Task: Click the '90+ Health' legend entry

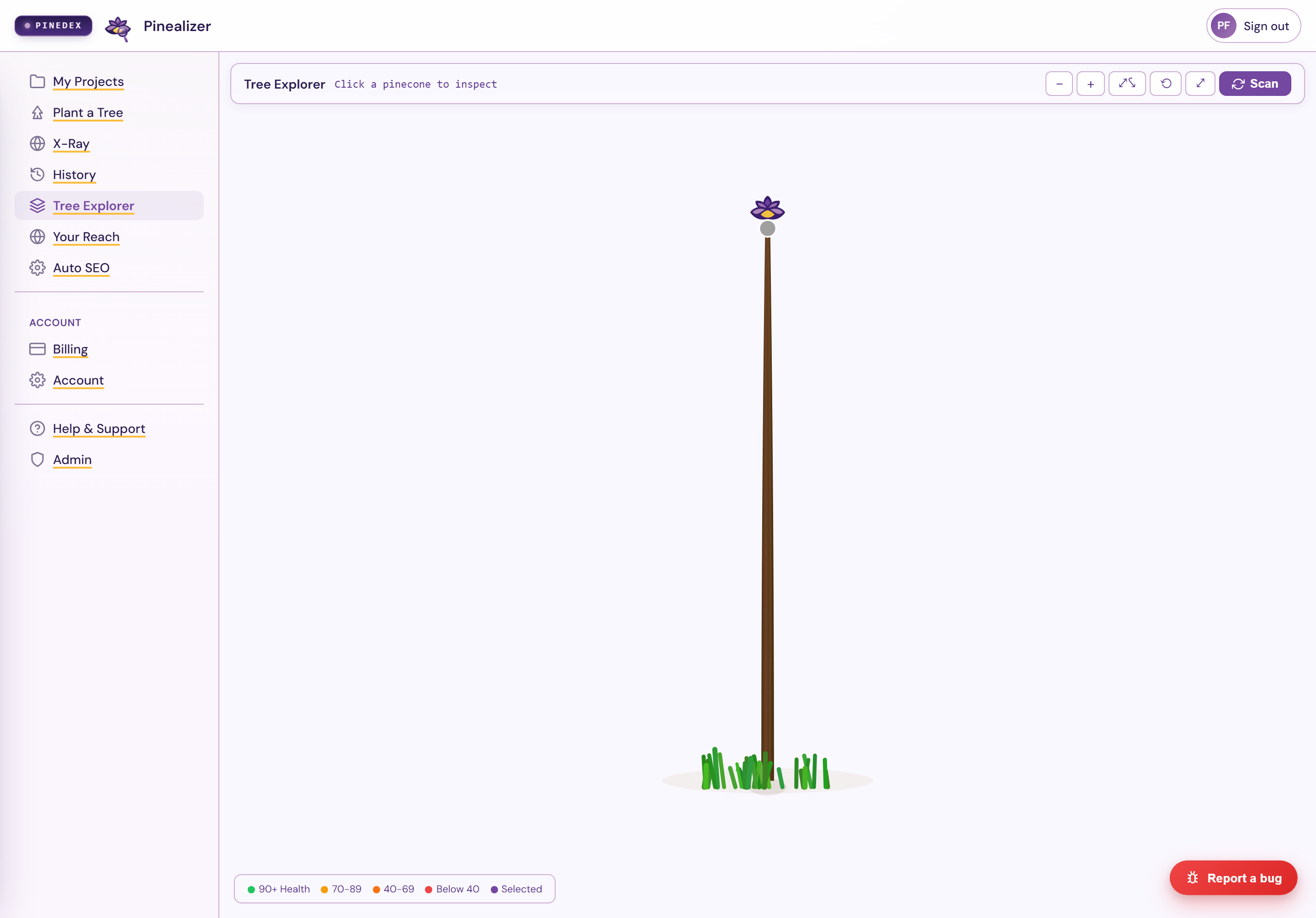Action: click(279, 889)
